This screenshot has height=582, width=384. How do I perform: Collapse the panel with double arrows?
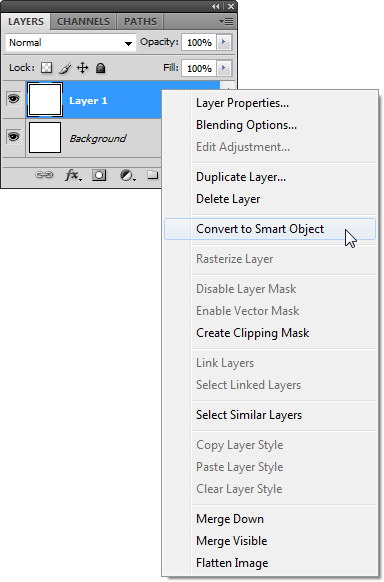(216, 6)
